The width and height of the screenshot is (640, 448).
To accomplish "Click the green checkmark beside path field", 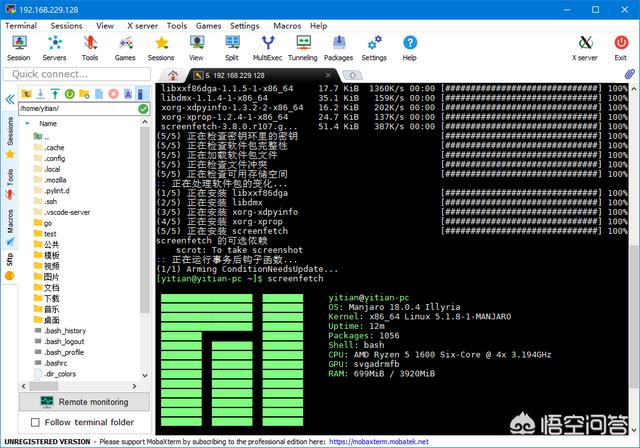I will click(x=143, y=109).
